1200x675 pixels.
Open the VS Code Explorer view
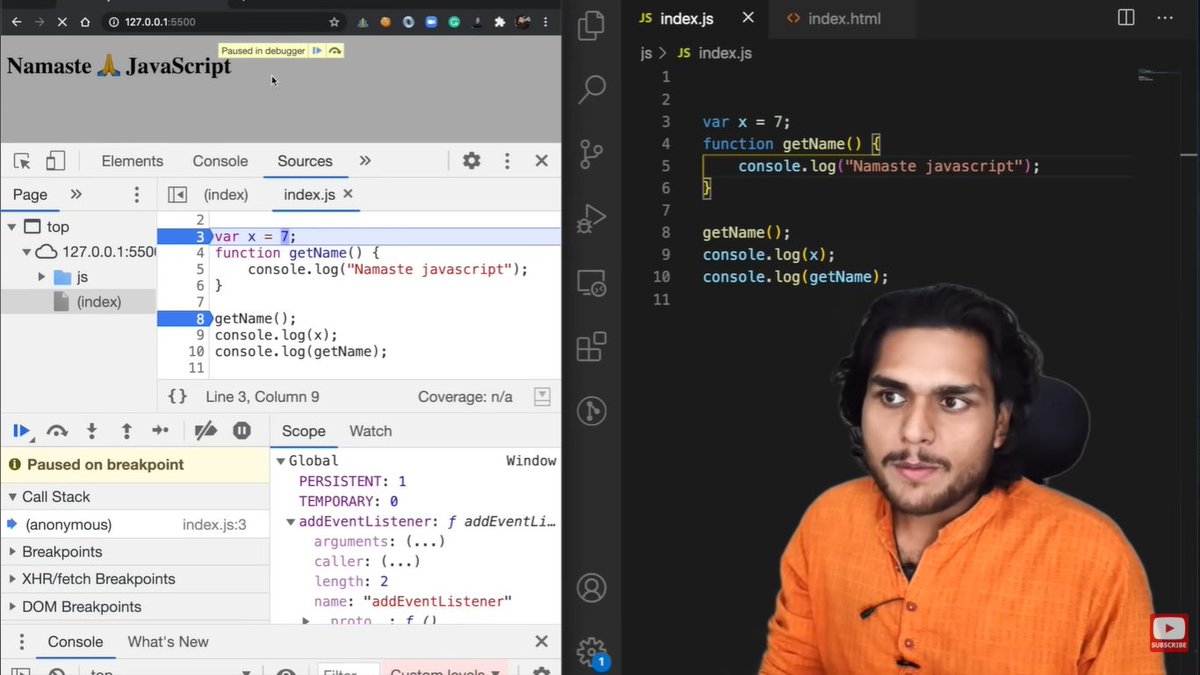[x=592, y=25]
